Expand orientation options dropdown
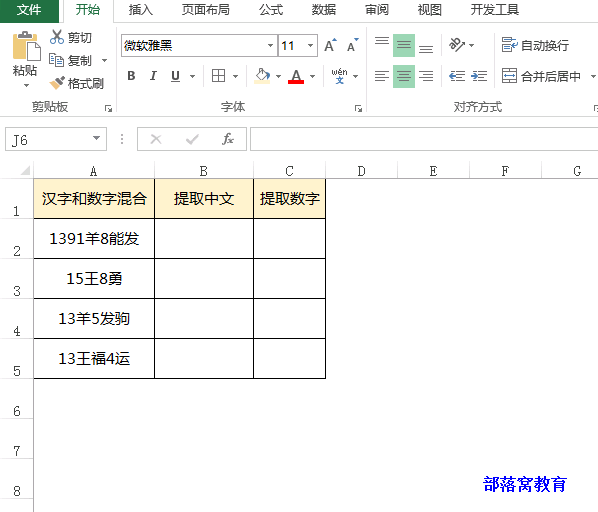Screen dimensions: 598x512 click(471, 45)
